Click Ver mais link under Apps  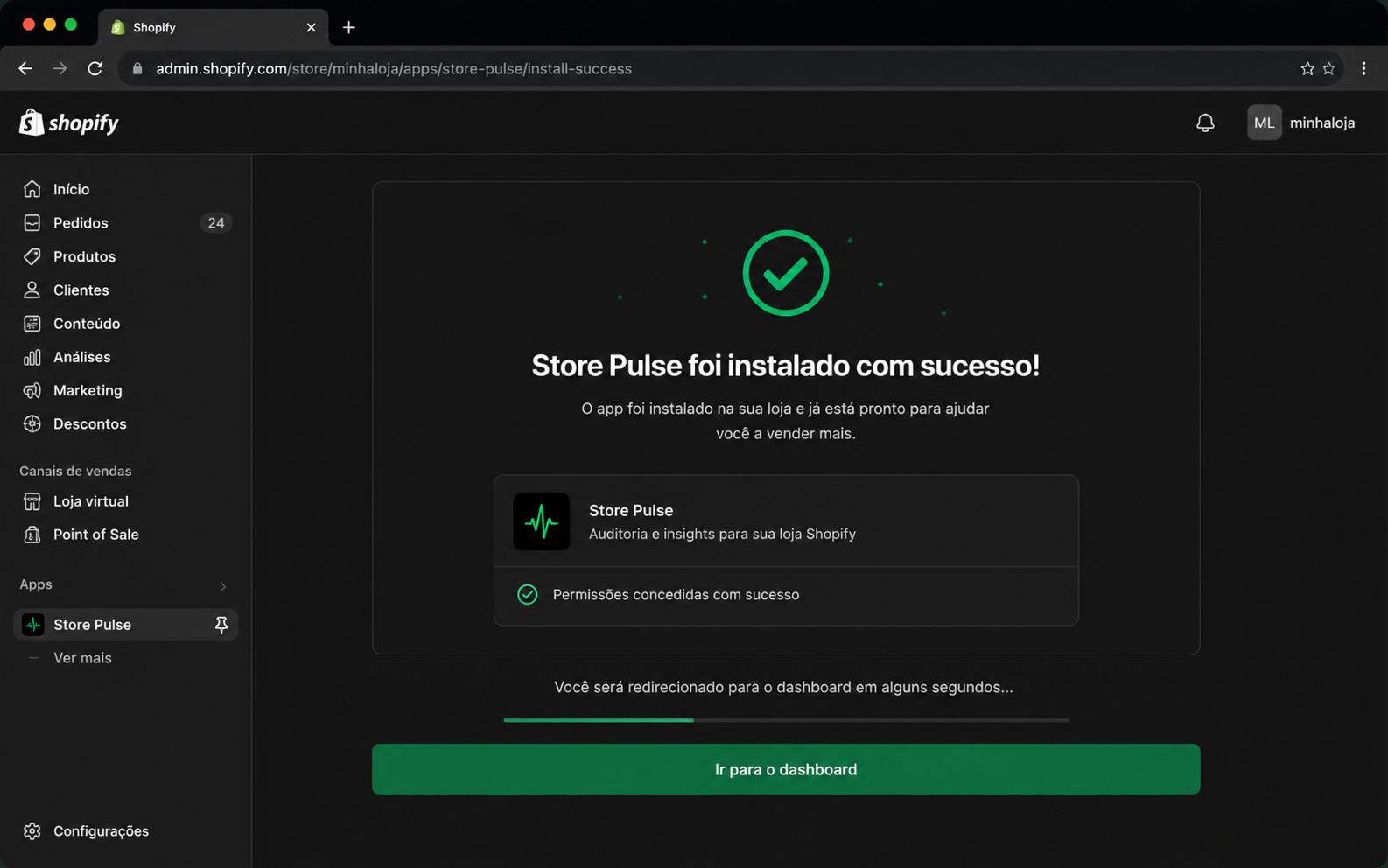82,658
